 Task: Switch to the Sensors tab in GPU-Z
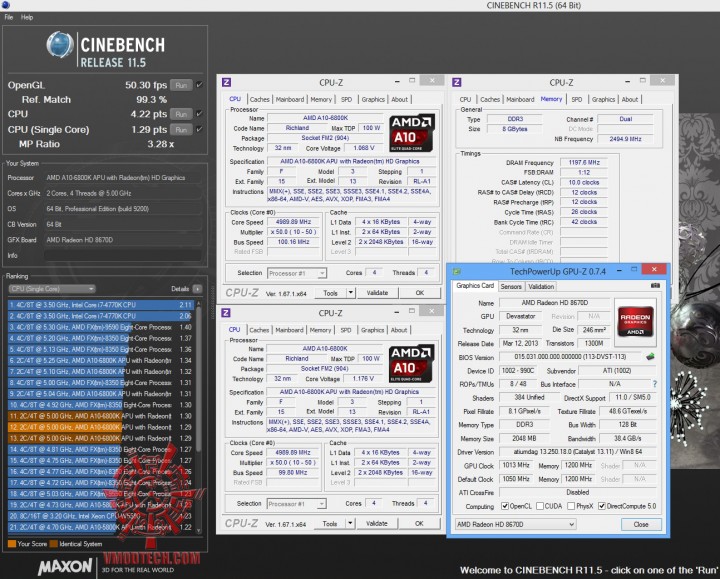(x=511, y=287)
